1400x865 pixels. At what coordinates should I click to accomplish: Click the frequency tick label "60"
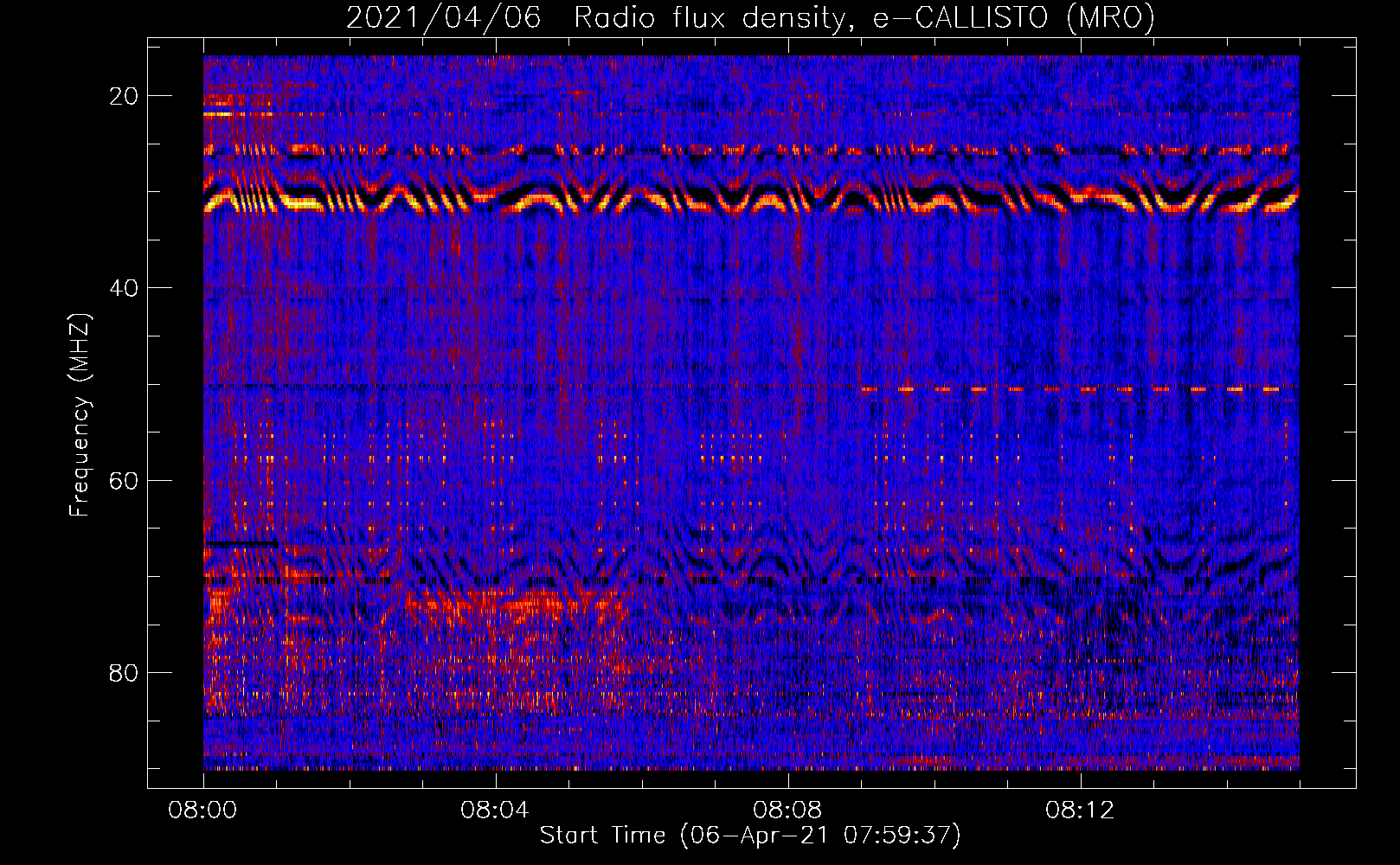(125, 480)
